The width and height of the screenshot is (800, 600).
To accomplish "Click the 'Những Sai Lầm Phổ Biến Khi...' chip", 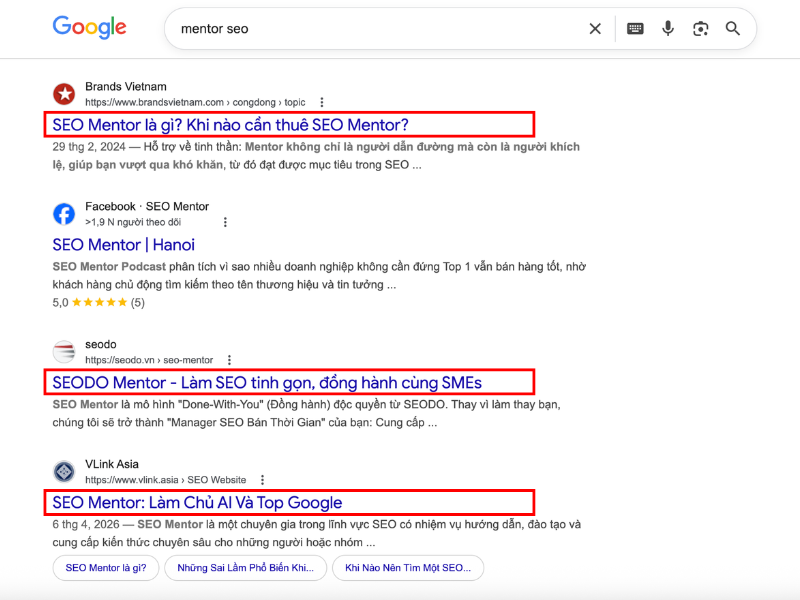I will point(245,568).
